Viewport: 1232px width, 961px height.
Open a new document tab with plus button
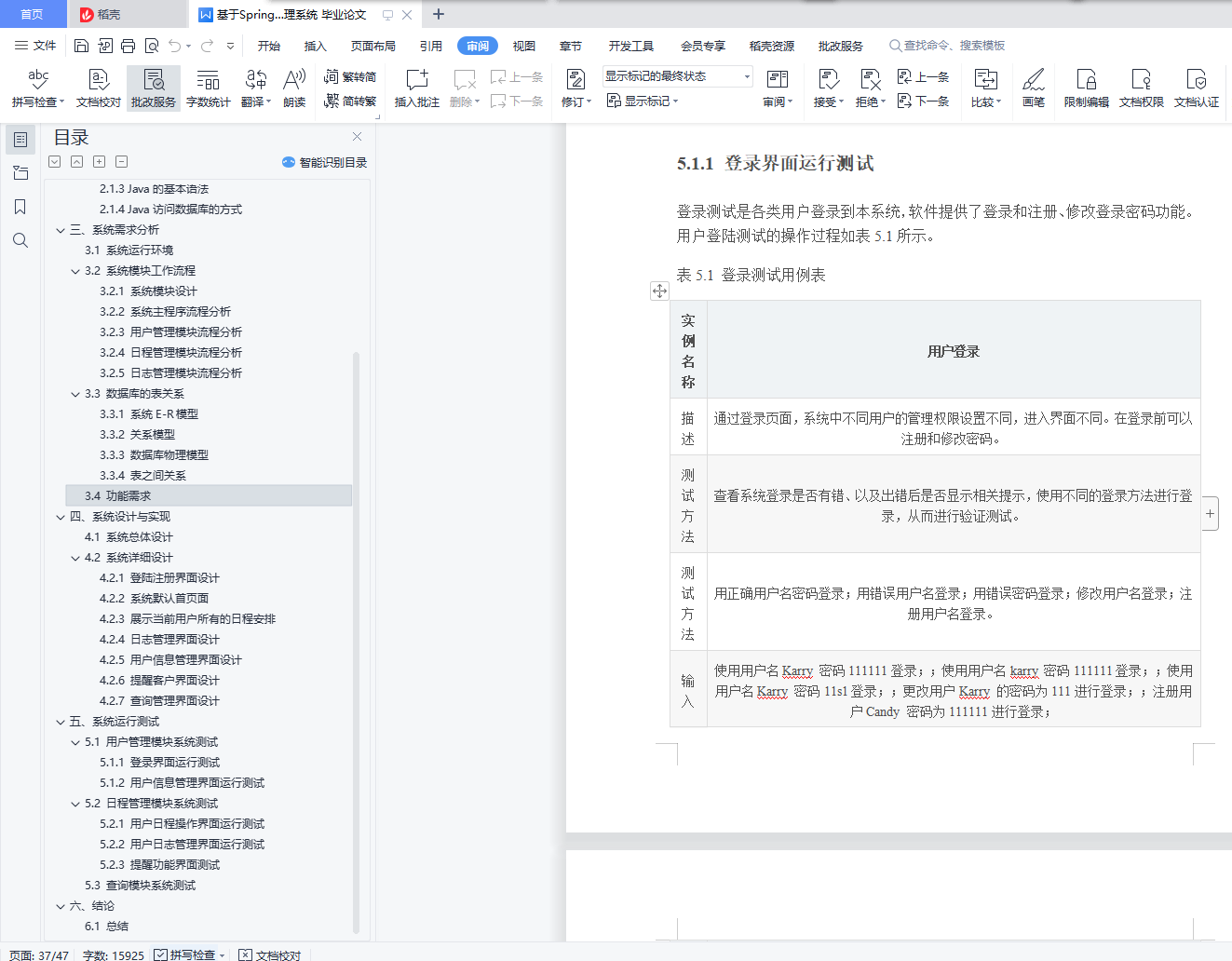tap(439, 14)
